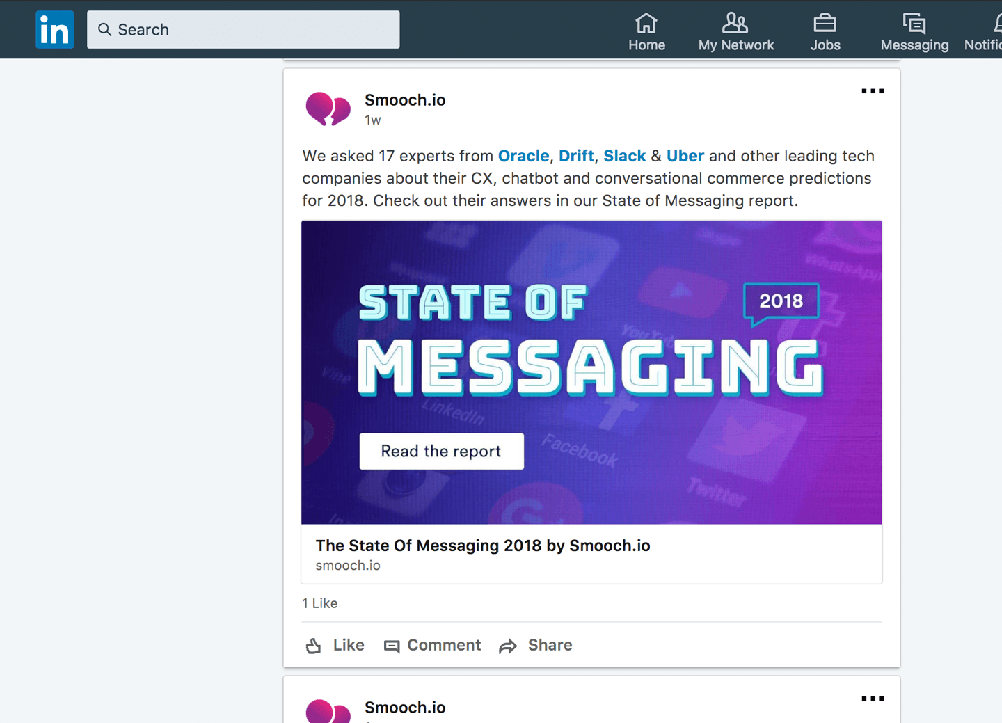Viewport: 1002px width, 723px height.
Task: Click the Search input field
Action: click(243, 30)
